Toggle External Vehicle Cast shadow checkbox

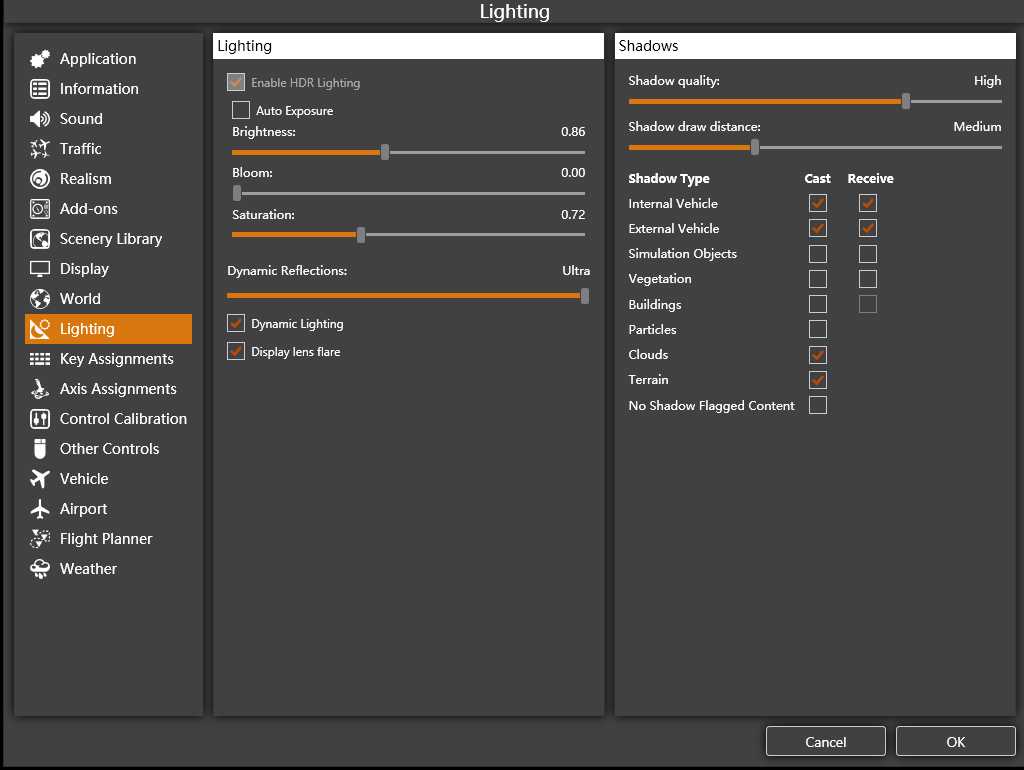818,229
